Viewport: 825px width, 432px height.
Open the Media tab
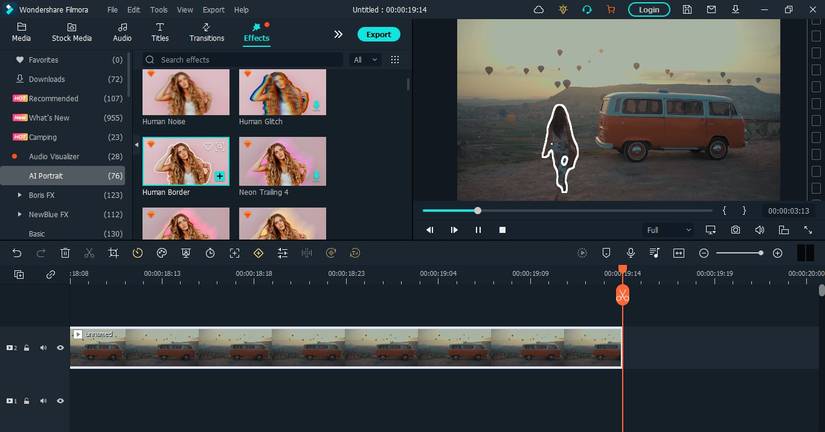click(x=21, y=32)
